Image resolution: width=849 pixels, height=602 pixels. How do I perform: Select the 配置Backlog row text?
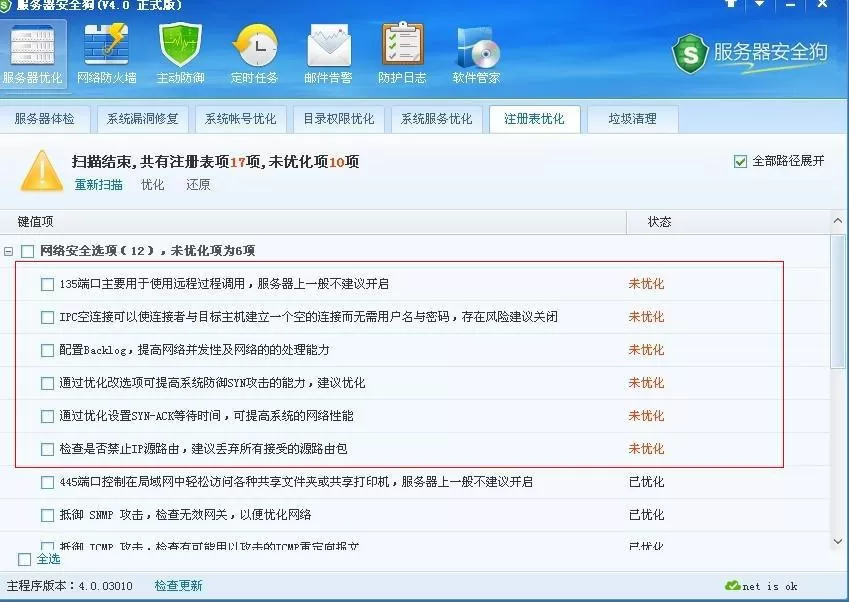194,350
